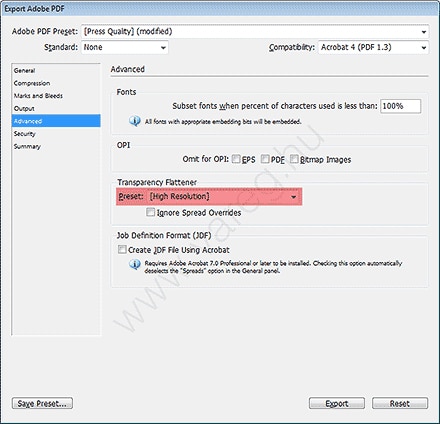Check the PDF option under Omit for OPI
The image size is (440, 424).
265,159
